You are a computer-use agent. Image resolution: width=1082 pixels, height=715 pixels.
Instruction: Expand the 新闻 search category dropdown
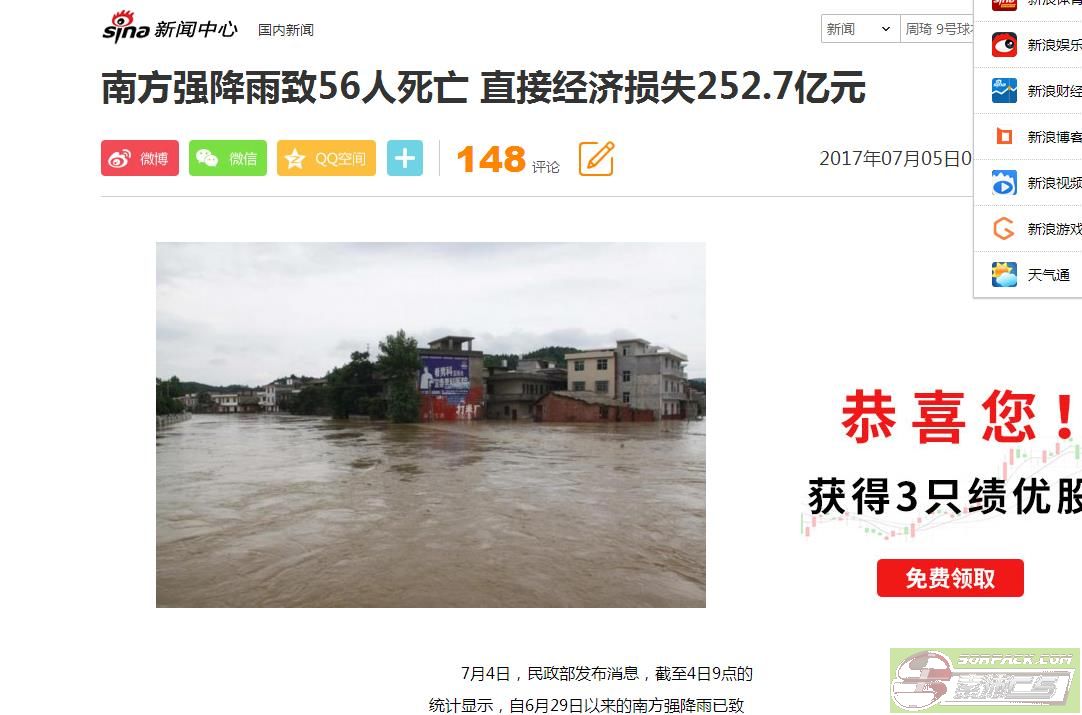pyautogui.click(x=860, y=29)
